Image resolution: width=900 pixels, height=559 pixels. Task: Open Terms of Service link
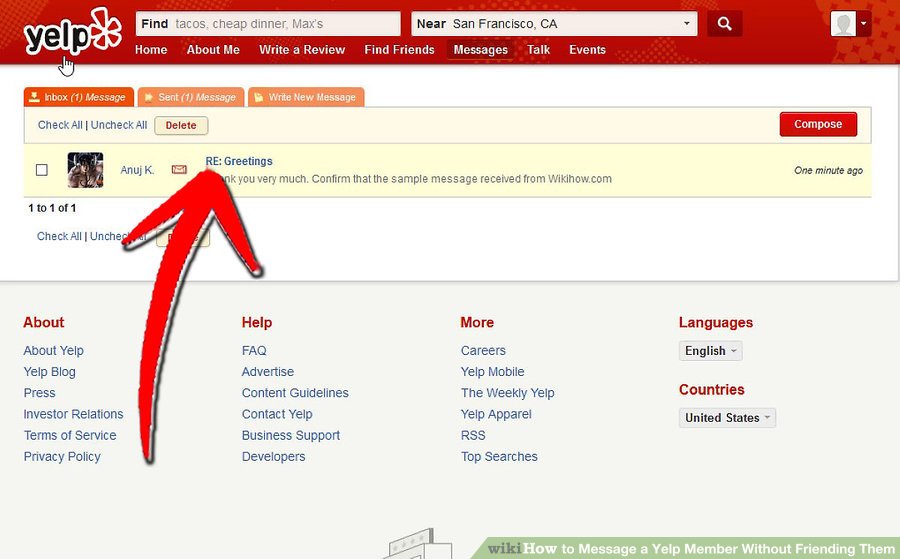pyautogui.click(x=69, y=436)
